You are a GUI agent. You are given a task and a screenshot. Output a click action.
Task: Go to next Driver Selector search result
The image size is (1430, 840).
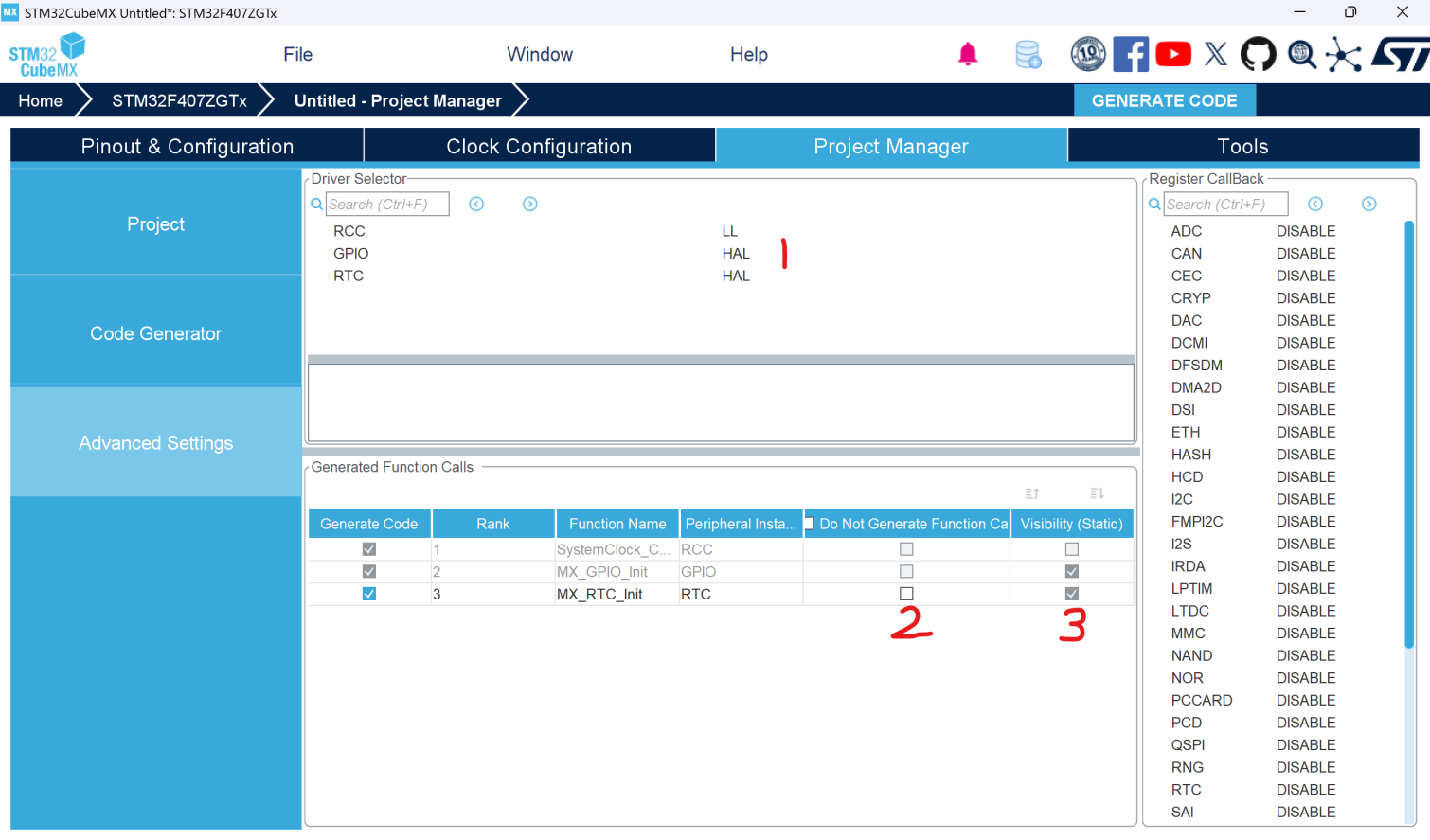pos(530,204)
